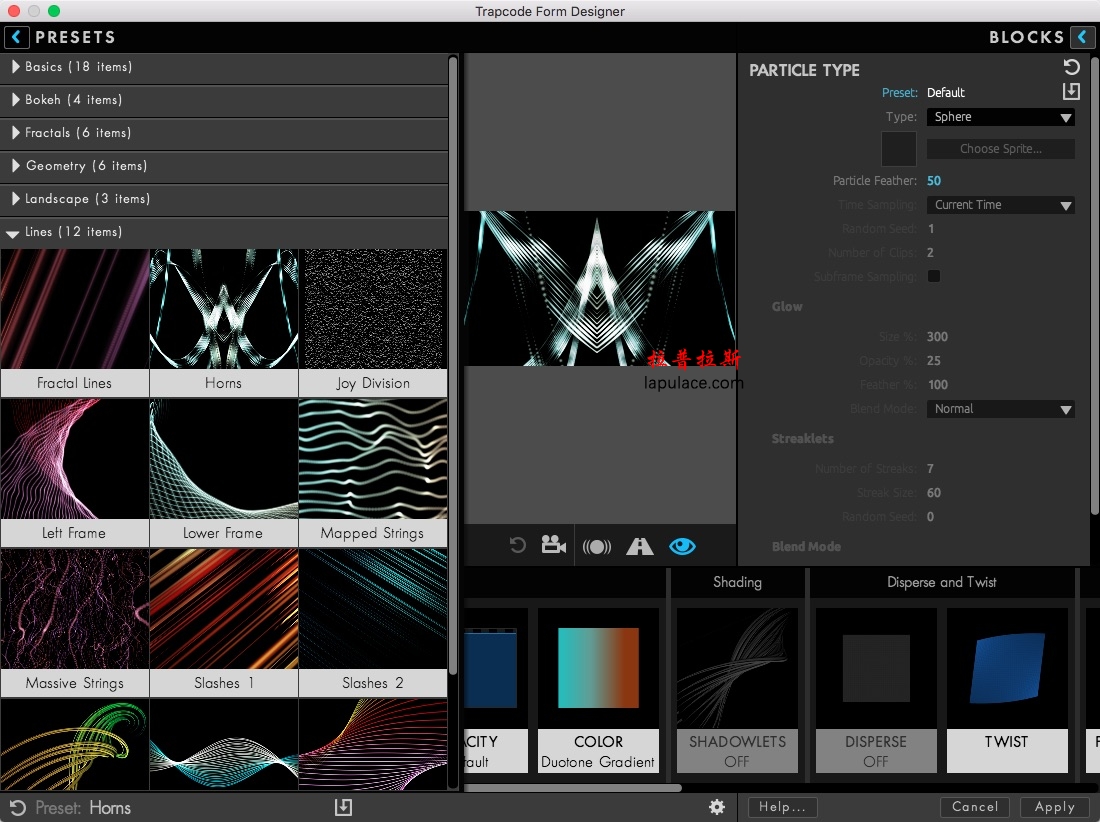Click the Number of Streaks value 7

coord(930,469)
